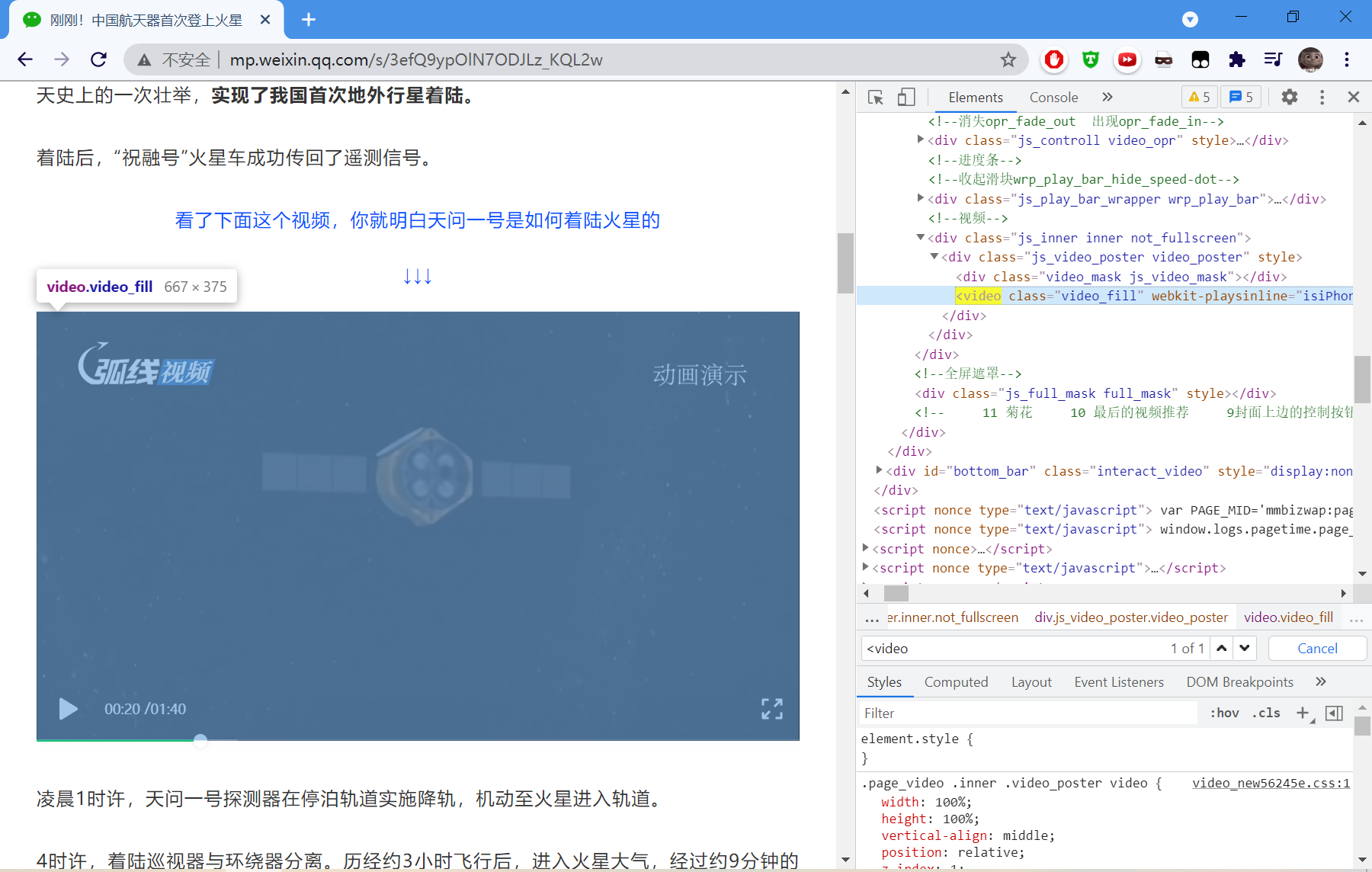
Task: Expand the js_play_bar_wrapper div
Action: 921,198
